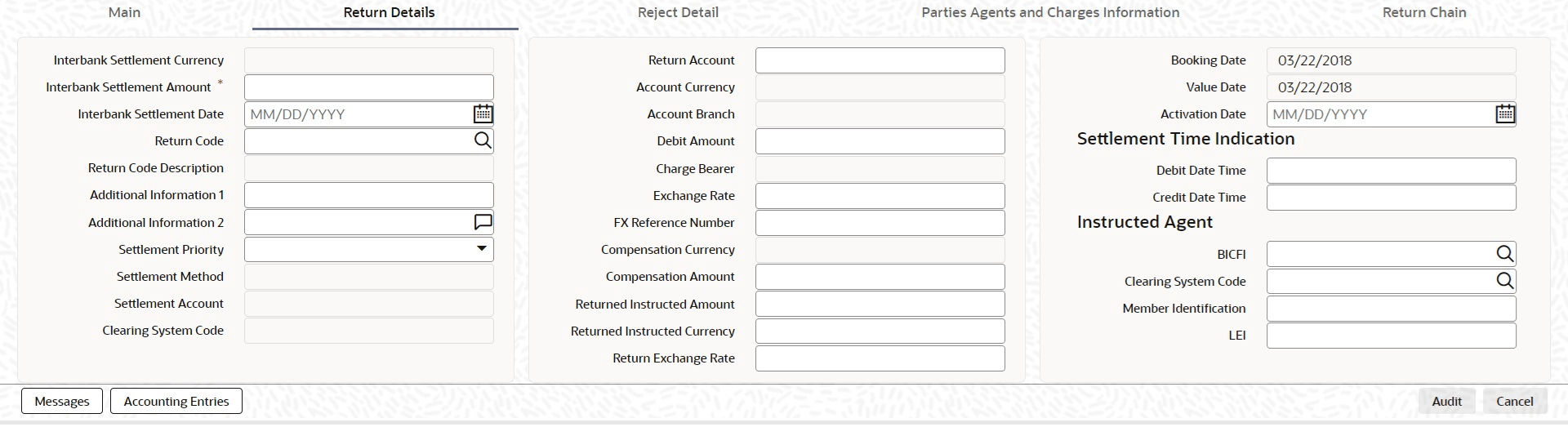Click into the Member Identification field
The width and height of the screenshot is (1568, 427).
click(x=1391, y=309)
